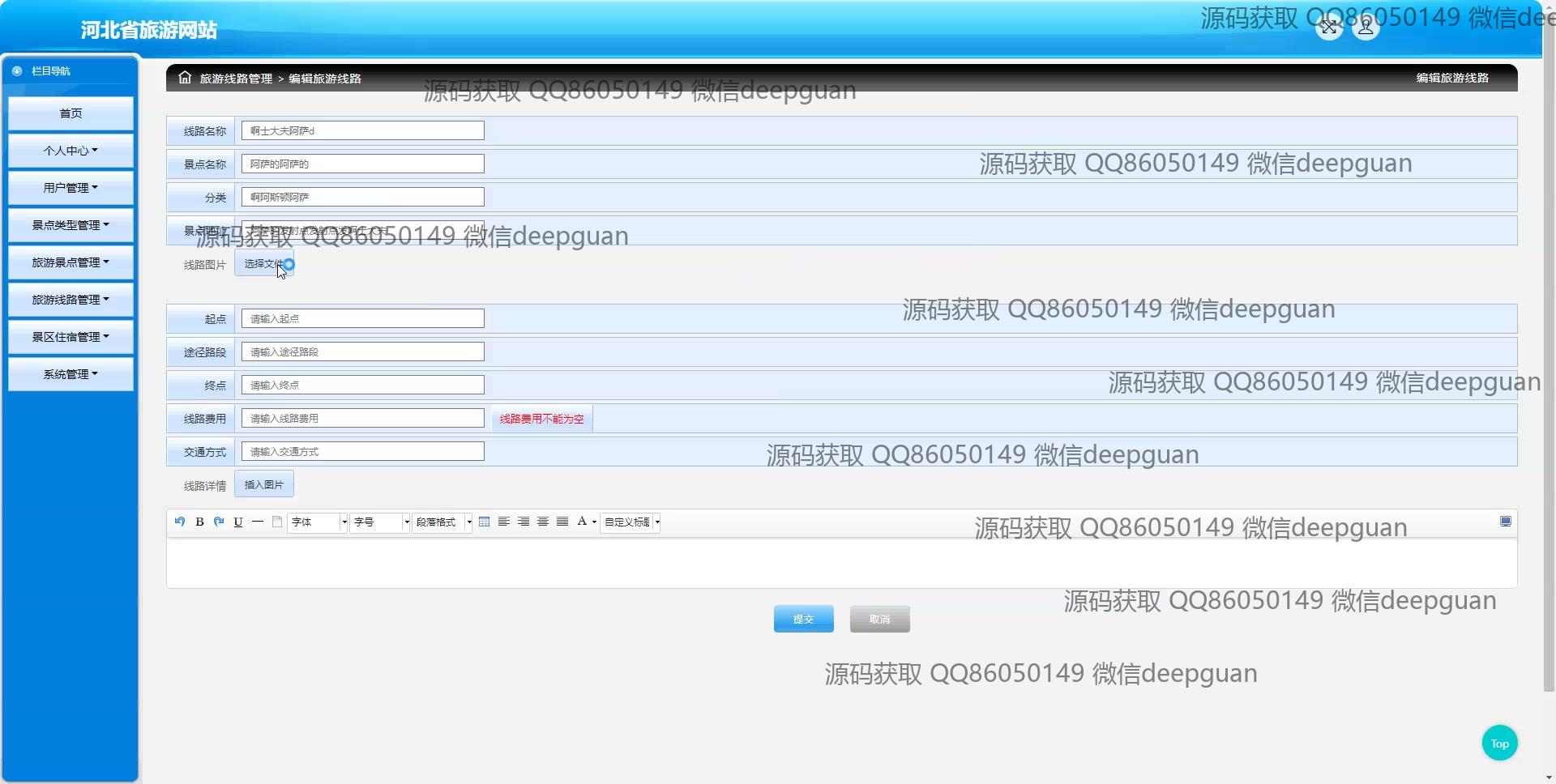Toggle underline formatting in the editor
Screen dimensions: 1556x784
238,522
